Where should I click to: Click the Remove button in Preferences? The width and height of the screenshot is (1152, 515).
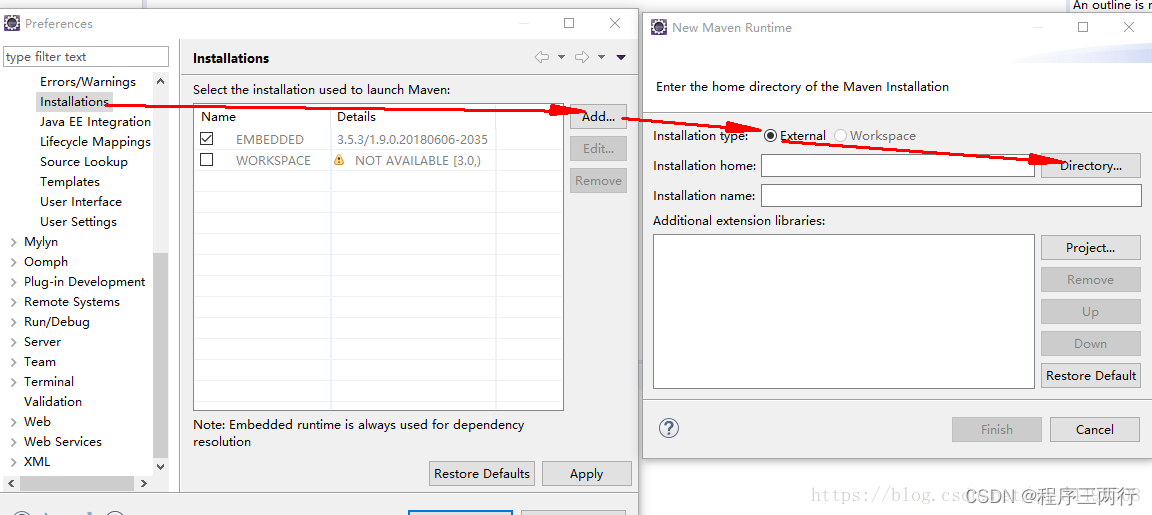coord(598,181)
